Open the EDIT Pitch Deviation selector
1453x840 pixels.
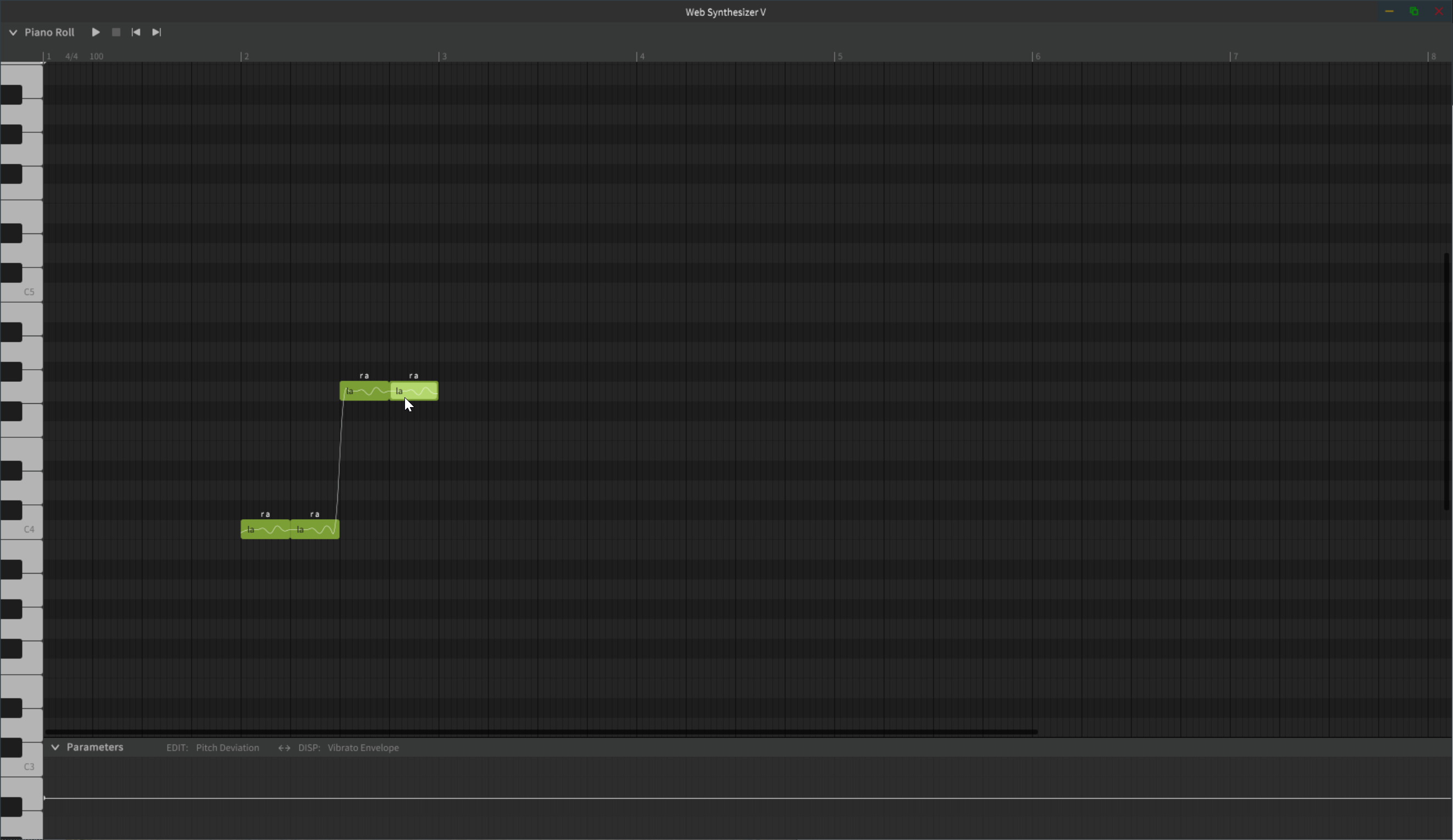coord(227,748)
